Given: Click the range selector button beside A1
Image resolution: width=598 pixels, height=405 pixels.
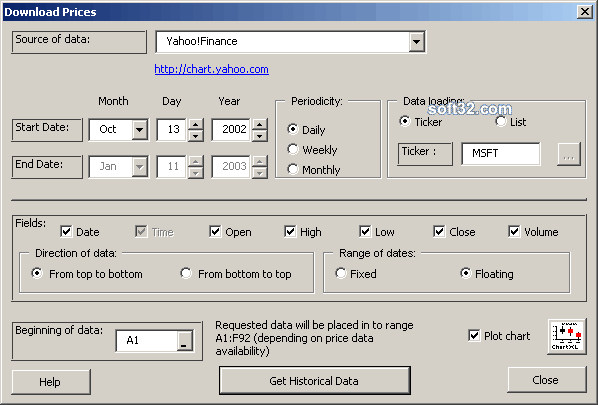Looking at the screenshot, I should pyautogui.click(x=185, y=341).
